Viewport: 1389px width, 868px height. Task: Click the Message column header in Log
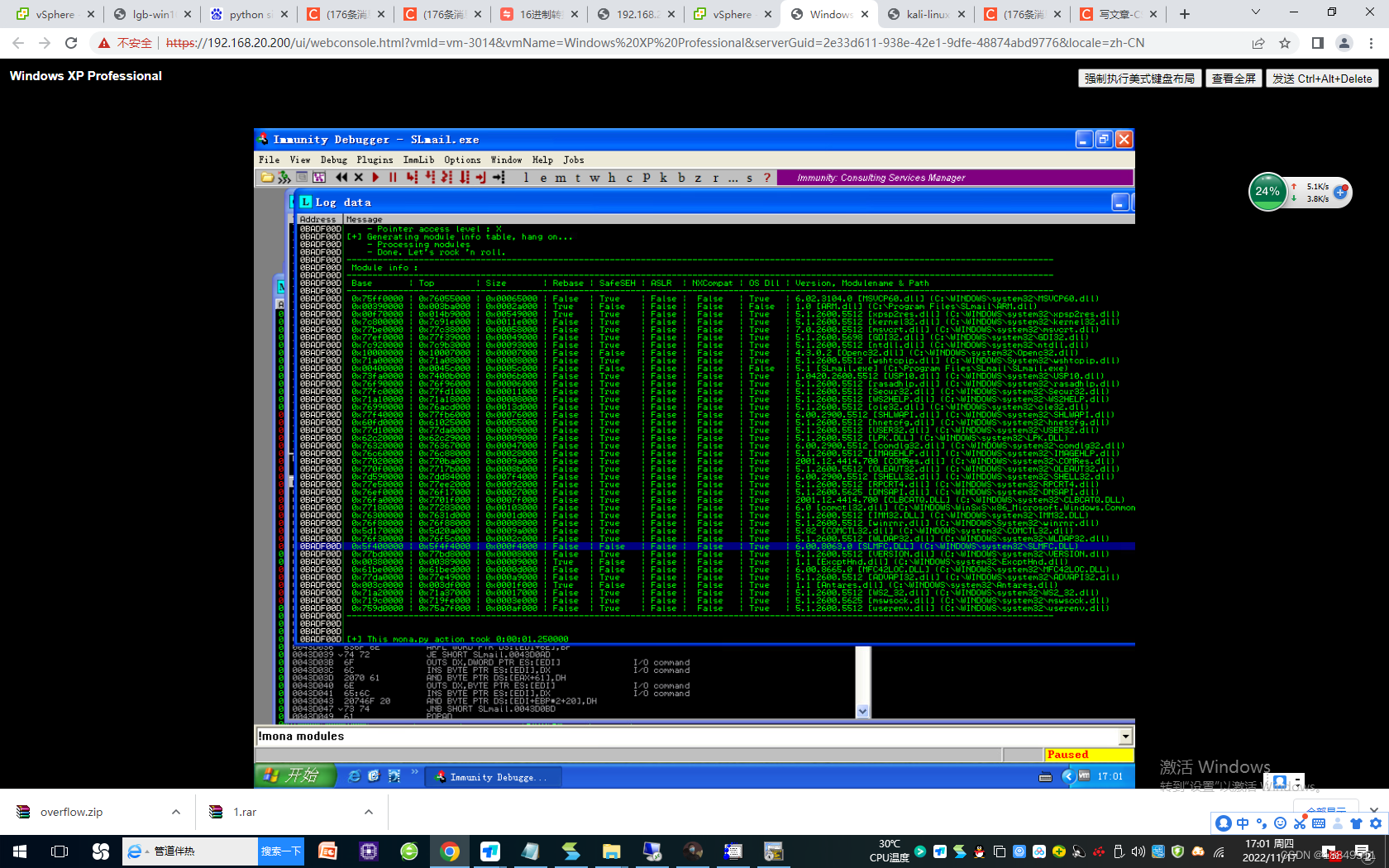739,219
